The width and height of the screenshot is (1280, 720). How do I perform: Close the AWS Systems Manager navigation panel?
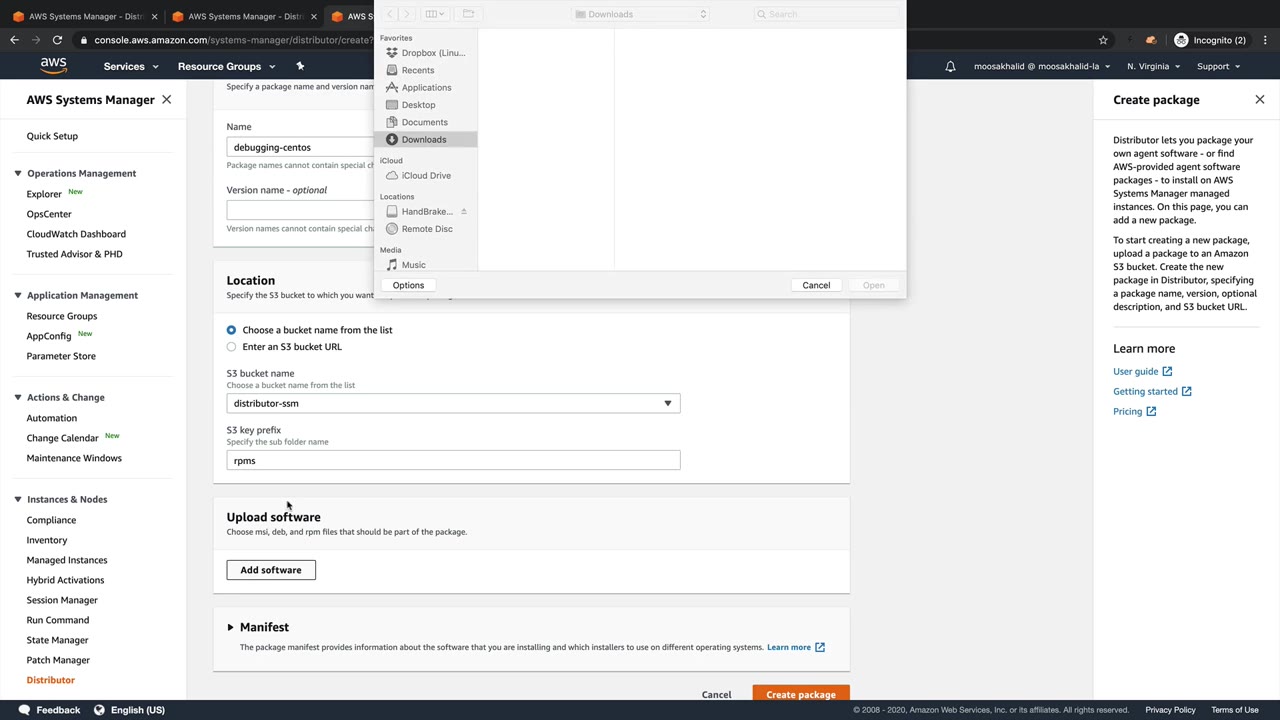[166, 100]
